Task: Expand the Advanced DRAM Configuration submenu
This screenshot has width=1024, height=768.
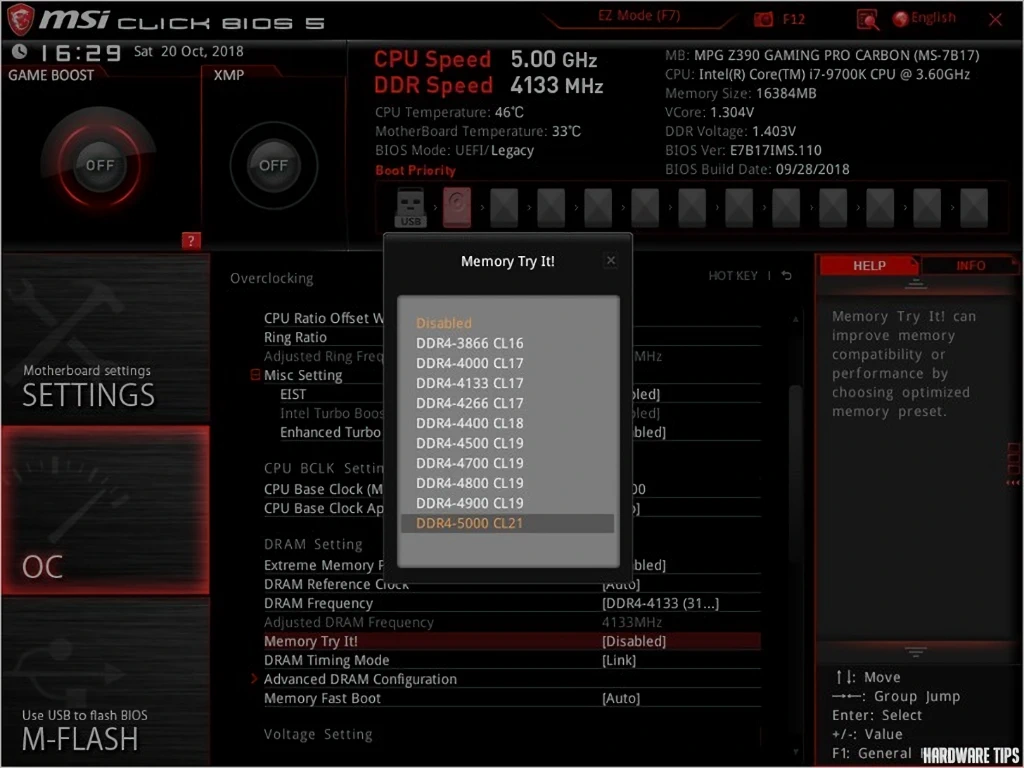Action: coord(360,679)
